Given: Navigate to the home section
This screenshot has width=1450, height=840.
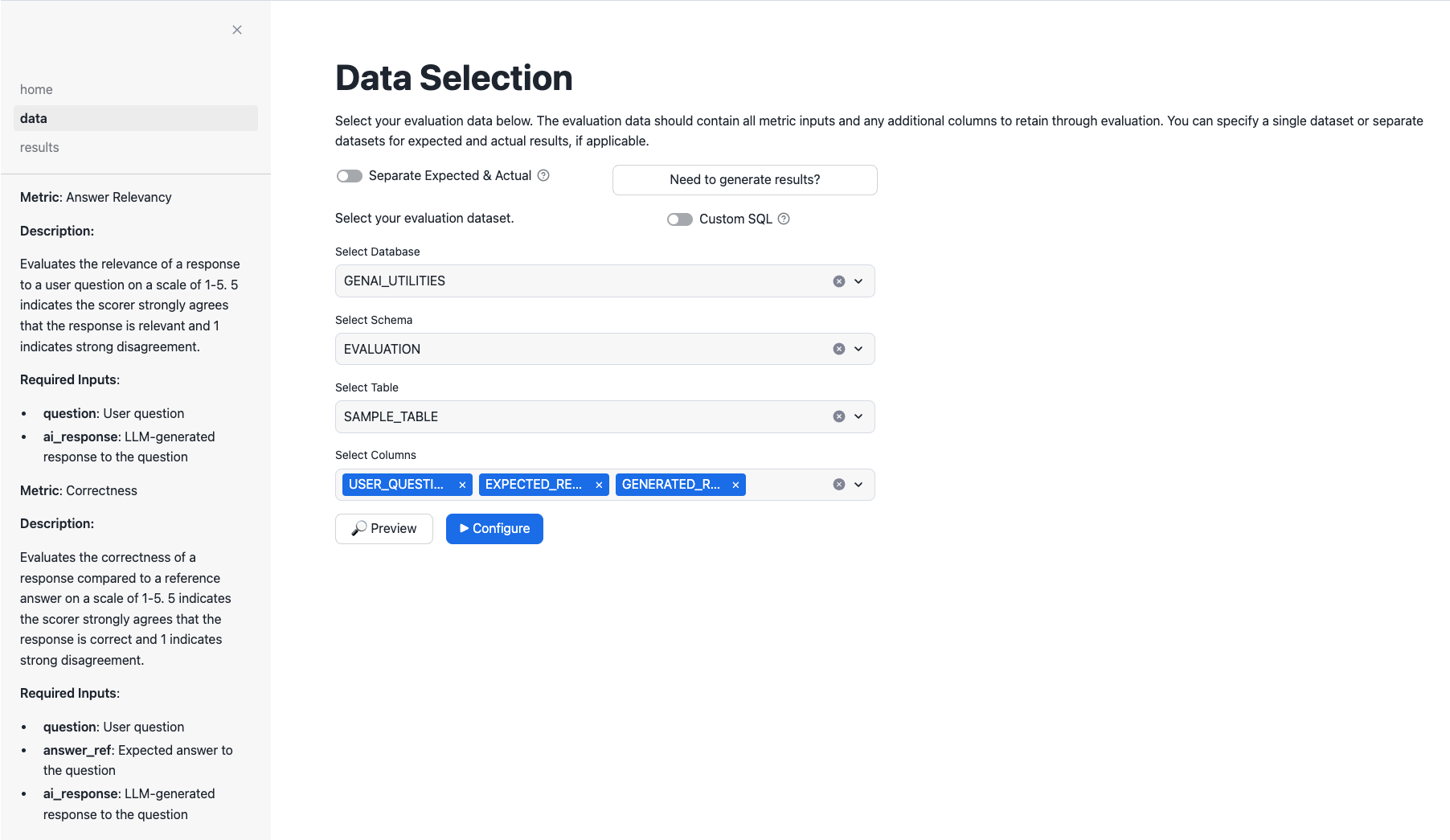Looking at the screenshot, I should (36, 89).
